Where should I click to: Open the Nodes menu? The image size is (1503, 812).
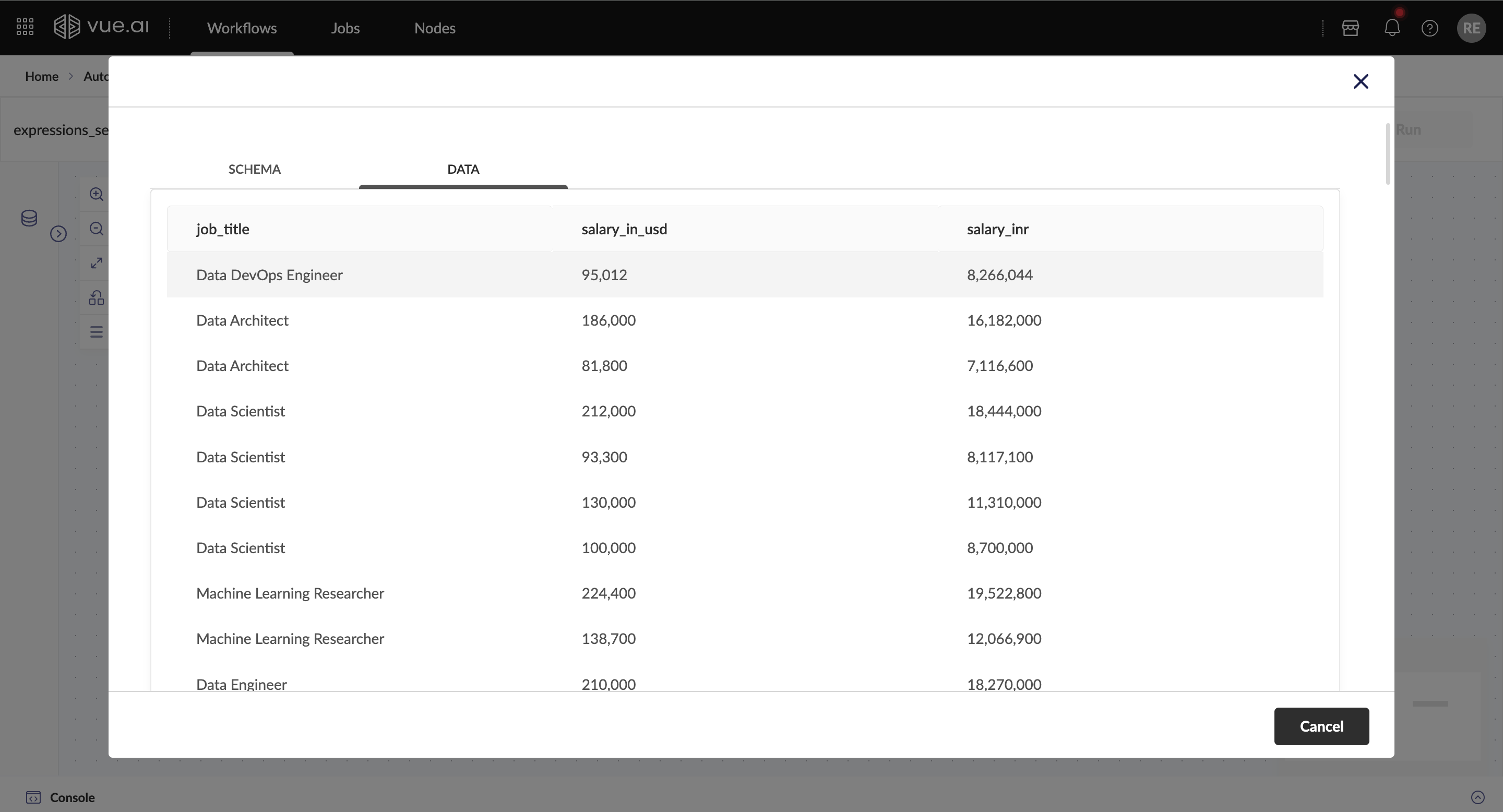click(435, 28)
